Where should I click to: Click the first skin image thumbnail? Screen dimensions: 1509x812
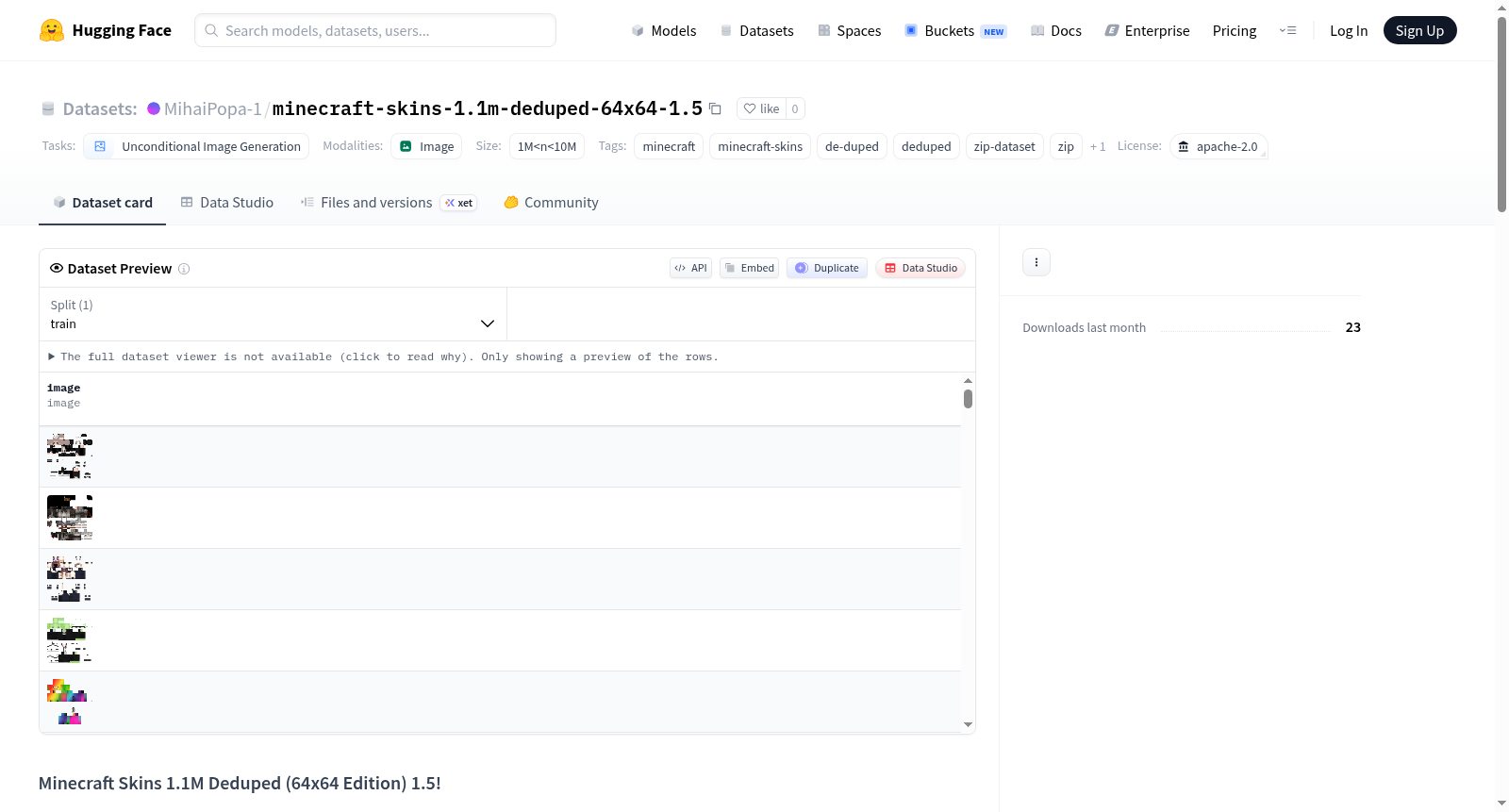click(70, 456)
